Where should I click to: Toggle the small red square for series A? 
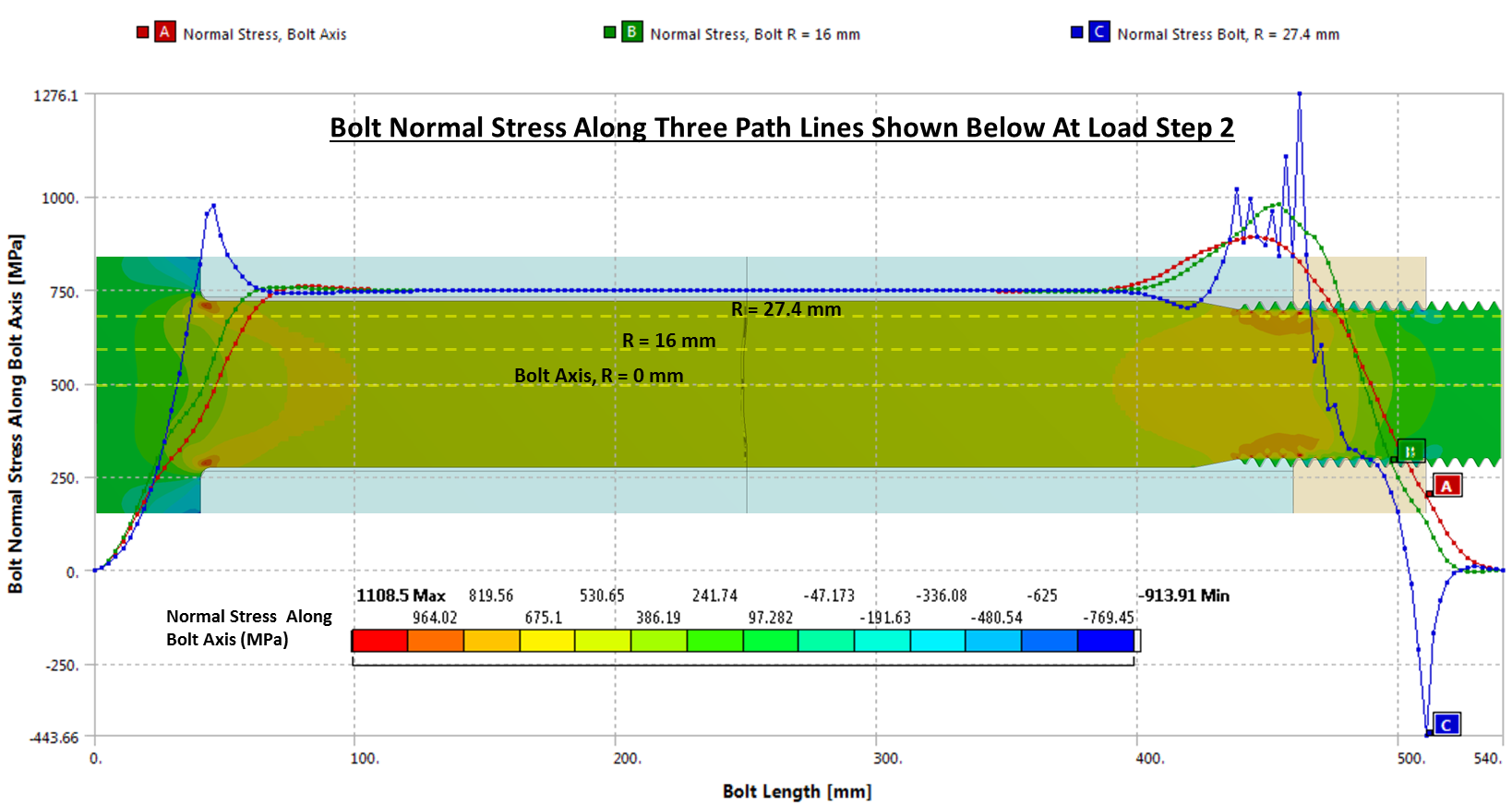(x=142, y=32)
